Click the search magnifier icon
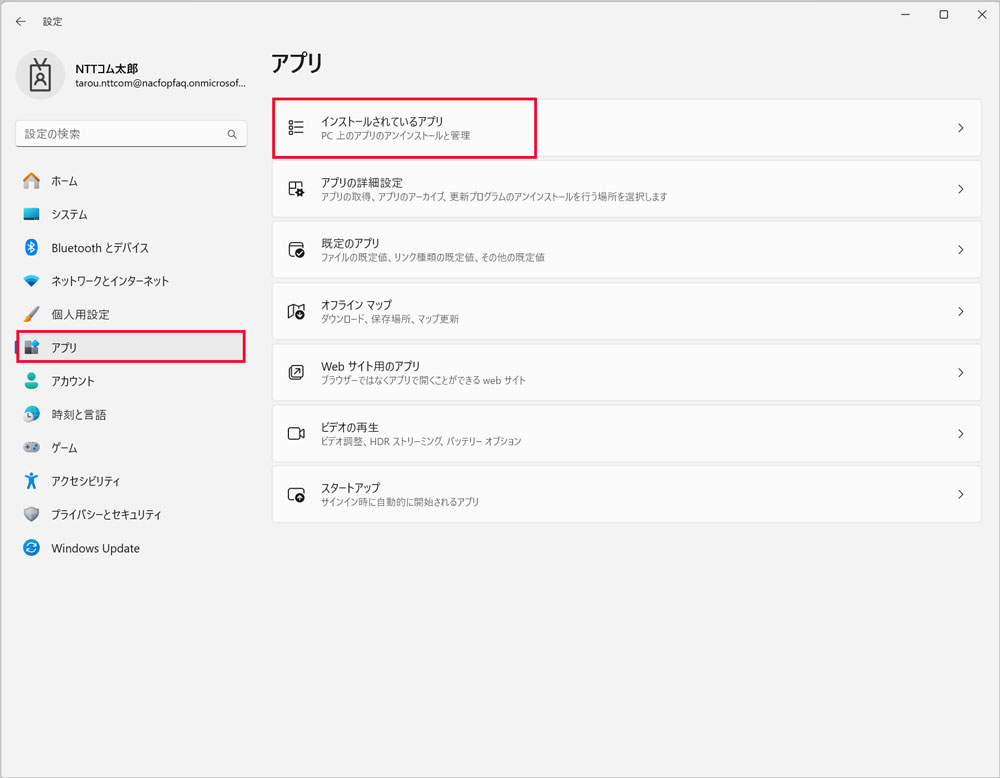 [232, 134]
